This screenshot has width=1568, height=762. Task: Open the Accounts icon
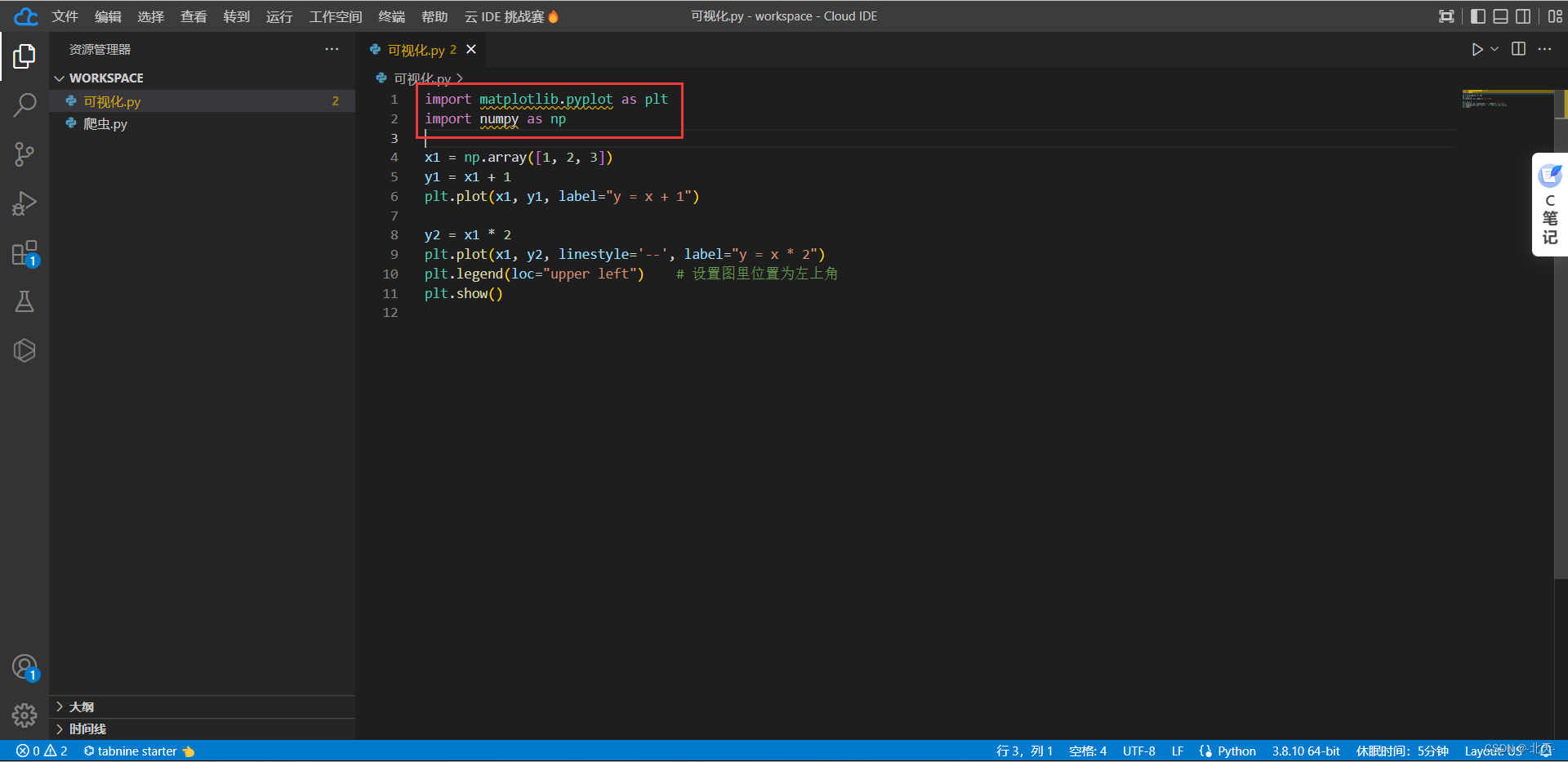(x=24, y=667)
